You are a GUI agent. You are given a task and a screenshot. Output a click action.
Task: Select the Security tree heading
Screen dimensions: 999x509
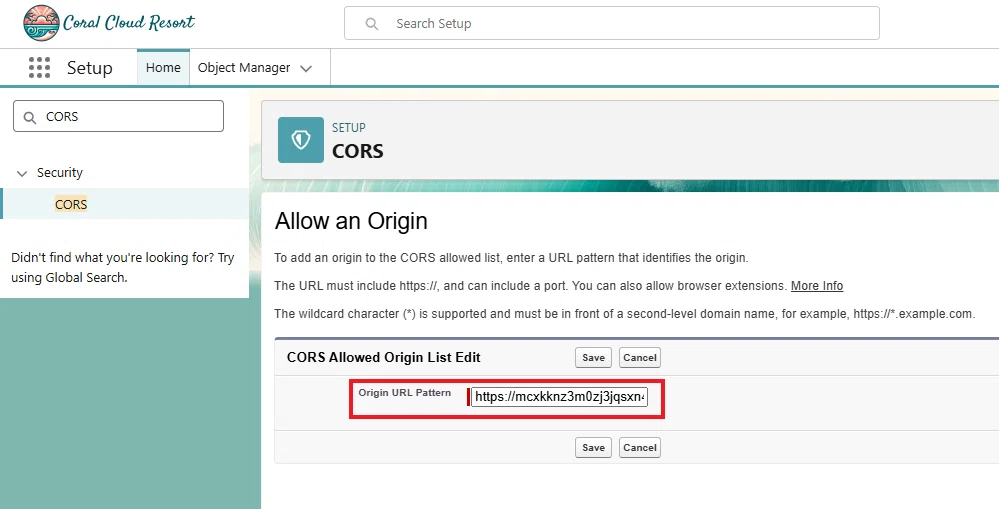(60, 173)
